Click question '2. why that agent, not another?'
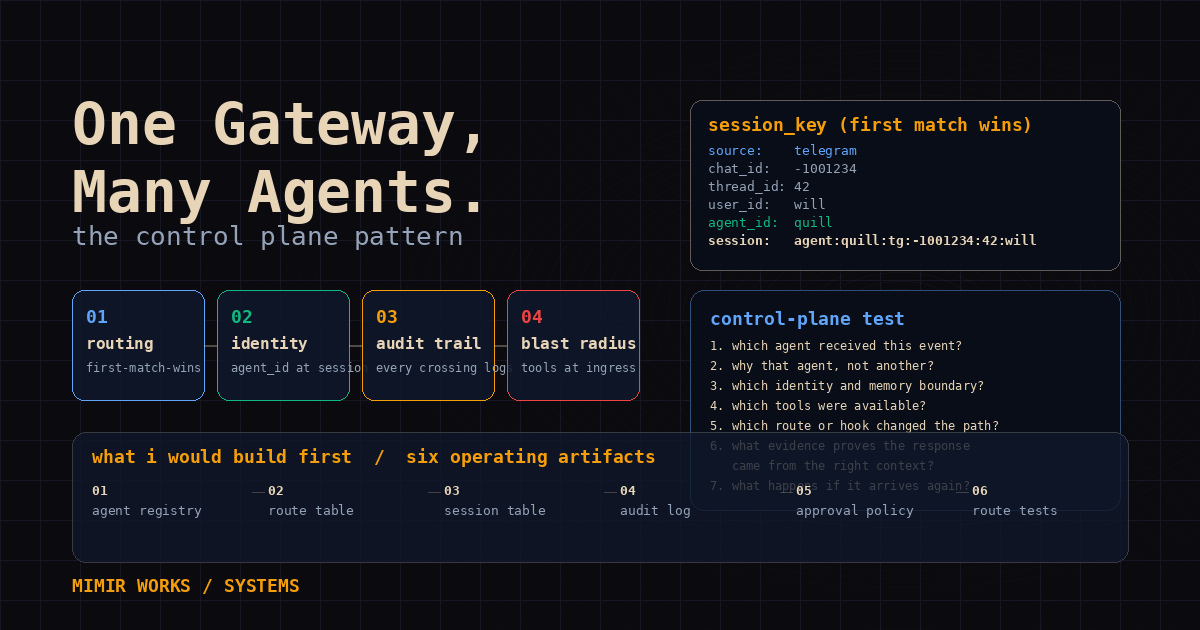This screenshot has width=1200, height=630. tap(822, 366)
